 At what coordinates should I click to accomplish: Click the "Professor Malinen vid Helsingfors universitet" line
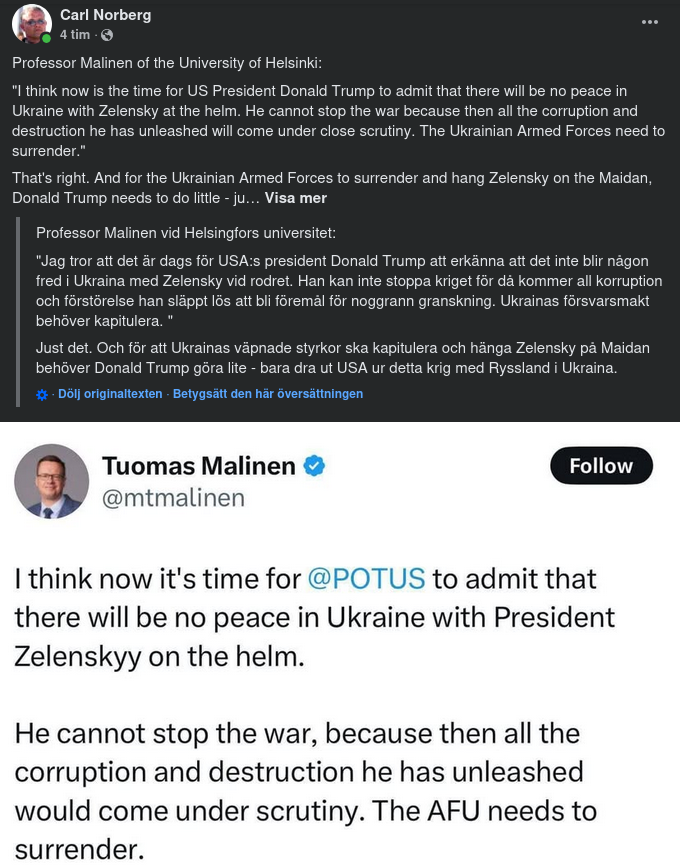point(186,233)
